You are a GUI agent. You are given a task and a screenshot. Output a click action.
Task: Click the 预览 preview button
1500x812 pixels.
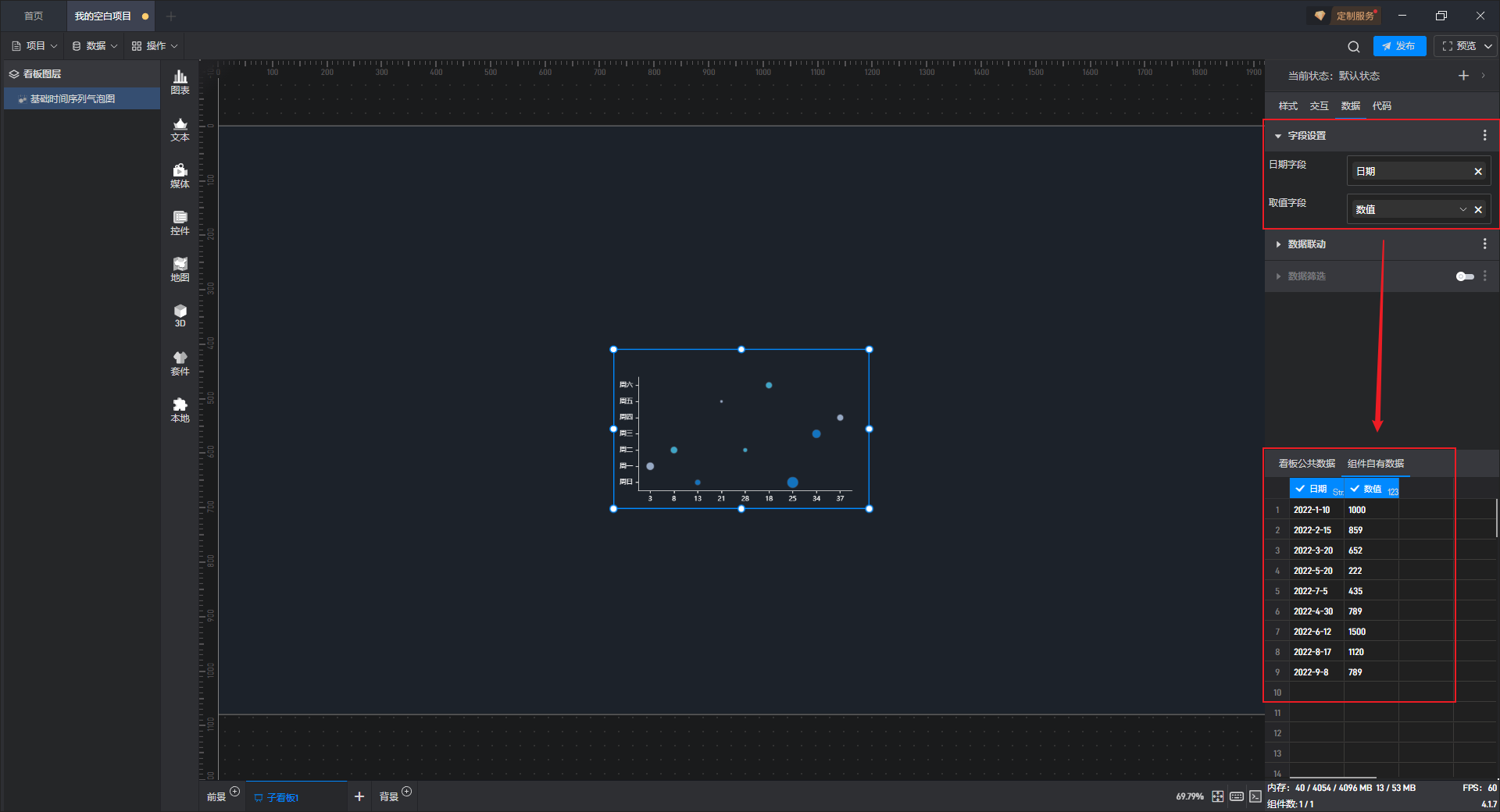(x=1459, y=46)
